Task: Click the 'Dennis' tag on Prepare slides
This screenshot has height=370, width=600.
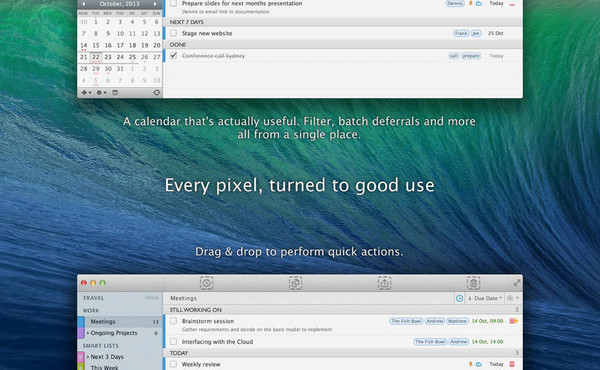Action: point(455,3)
